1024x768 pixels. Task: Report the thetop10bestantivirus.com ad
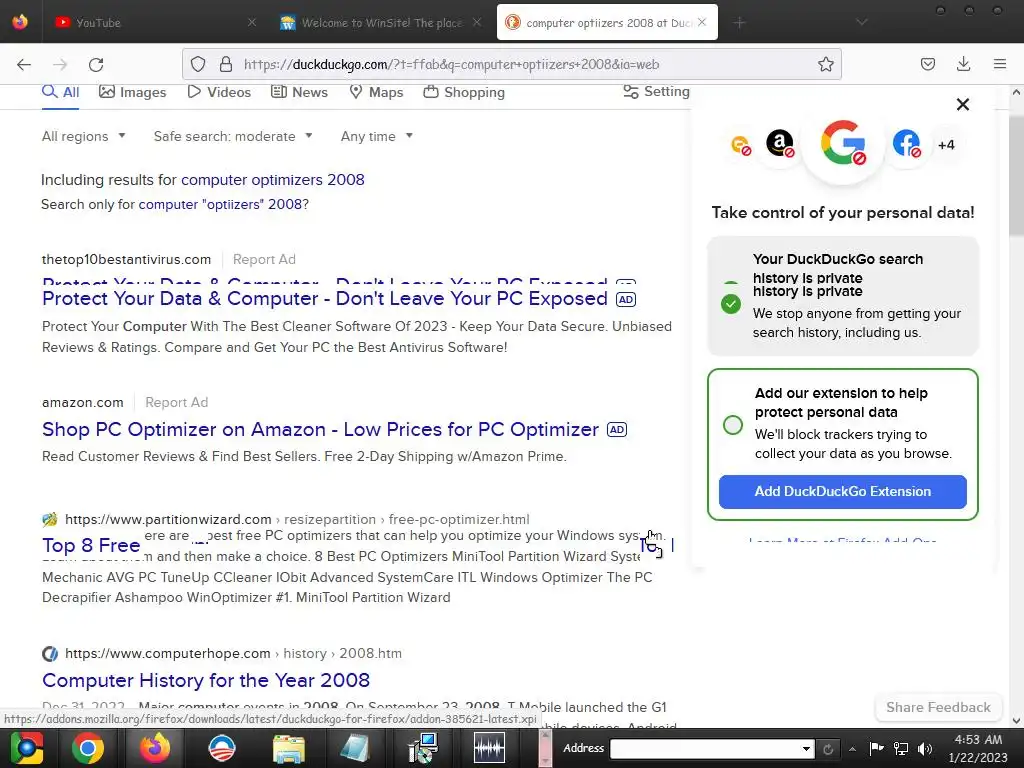[264, 259]
